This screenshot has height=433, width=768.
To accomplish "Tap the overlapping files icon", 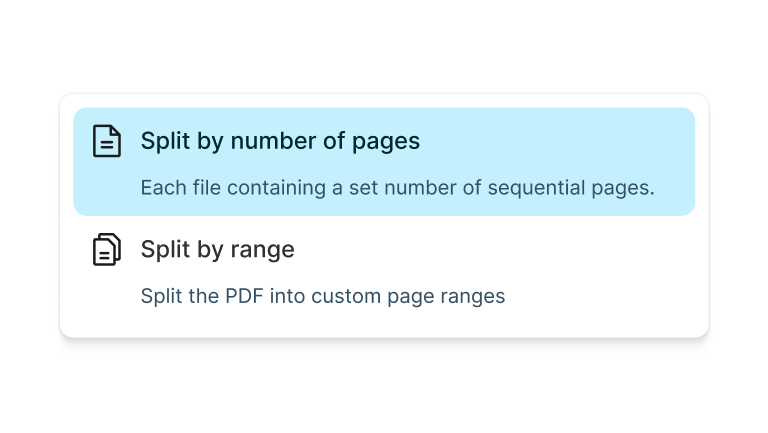I will coord(106,249).
